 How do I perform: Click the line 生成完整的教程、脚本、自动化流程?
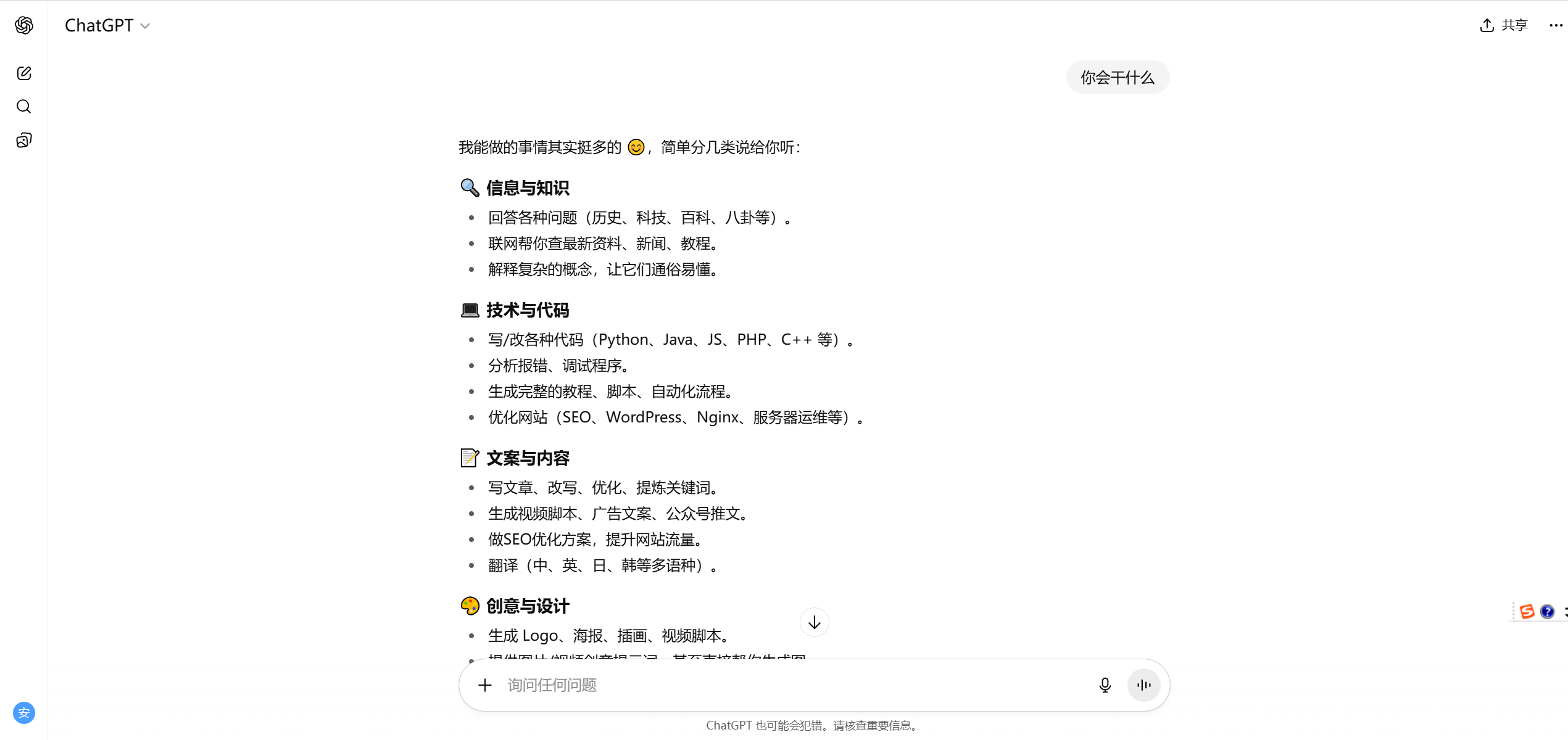[611, 392]
